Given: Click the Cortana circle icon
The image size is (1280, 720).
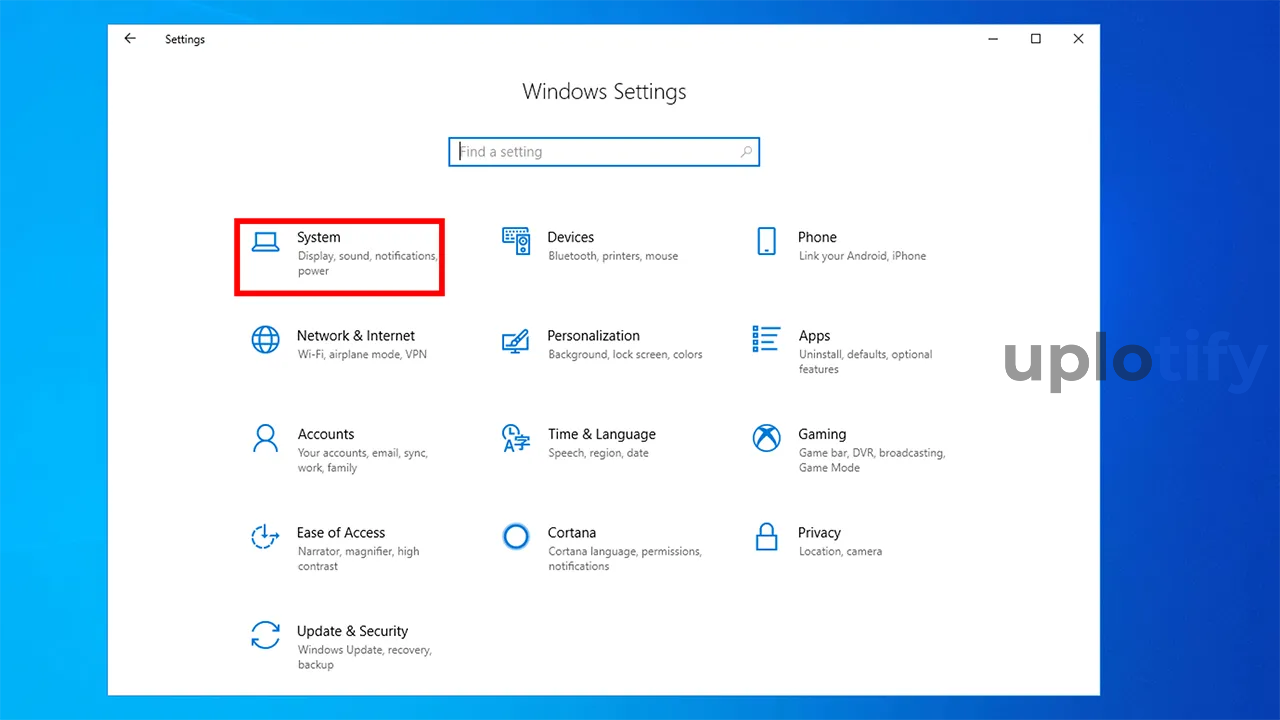Looking at the screenshot, I should coord(516,537).
